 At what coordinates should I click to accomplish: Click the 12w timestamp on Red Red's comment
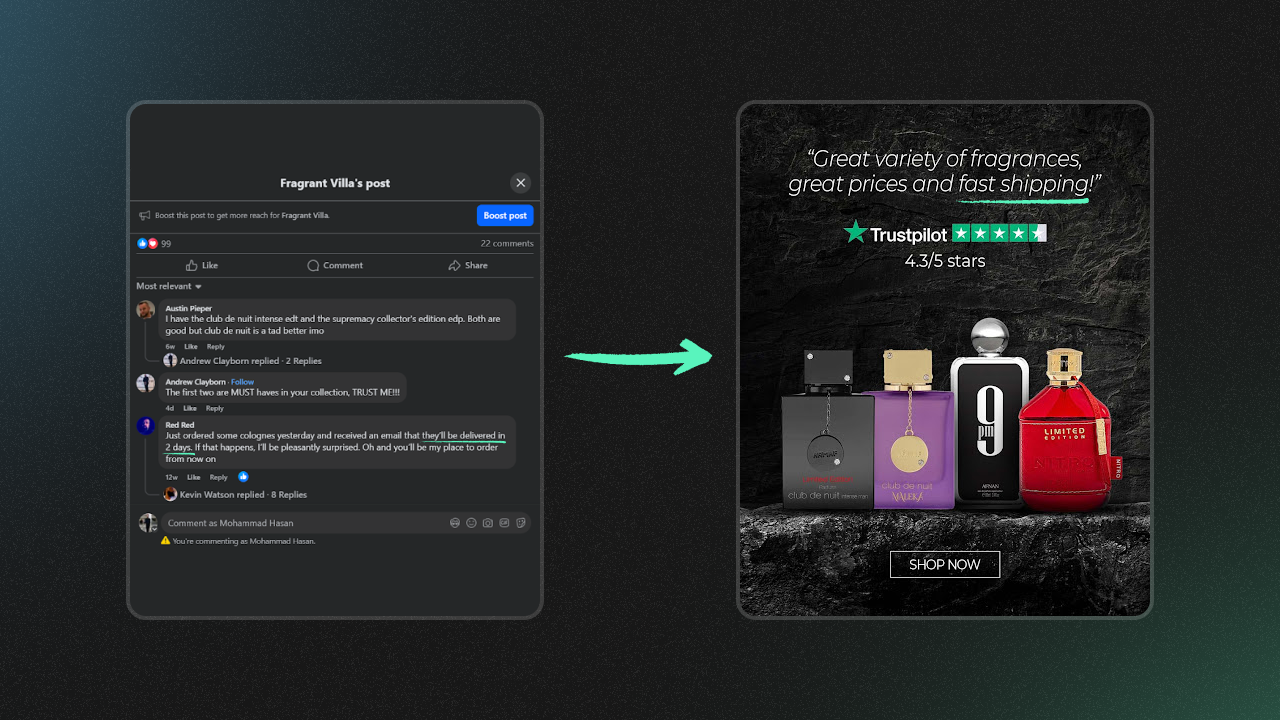172,477
